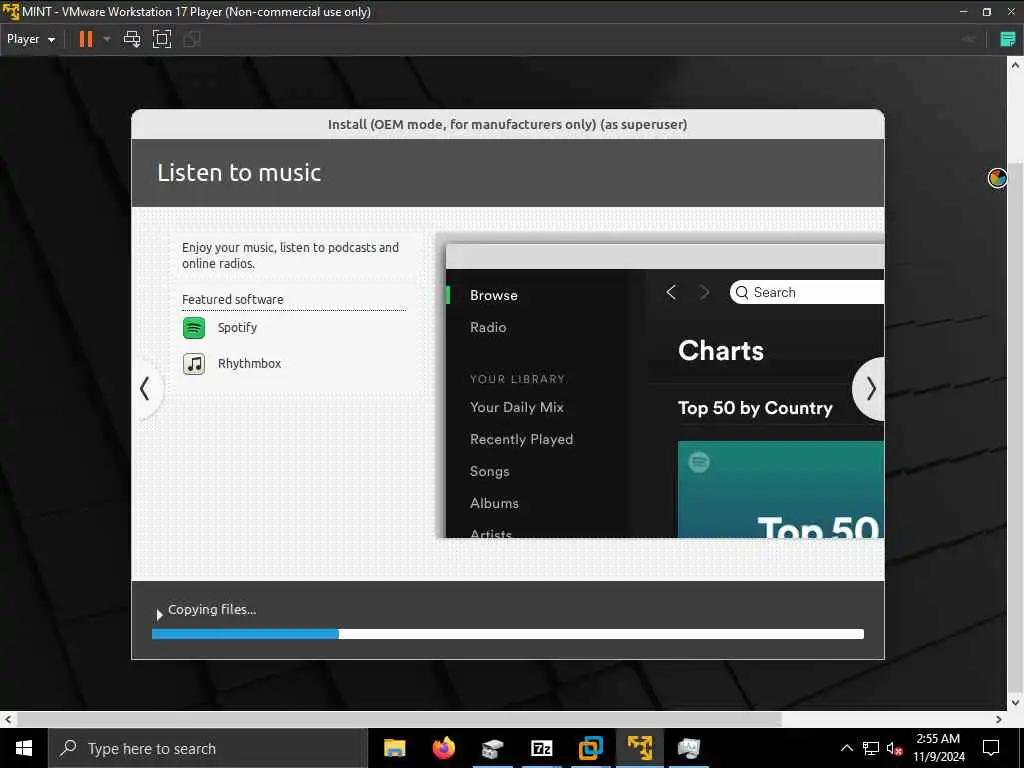Image resolution: width=1024 pixels, height=768 pixels.
Task: Open File Explorer from the taskbar
Action: coord(394,748)
